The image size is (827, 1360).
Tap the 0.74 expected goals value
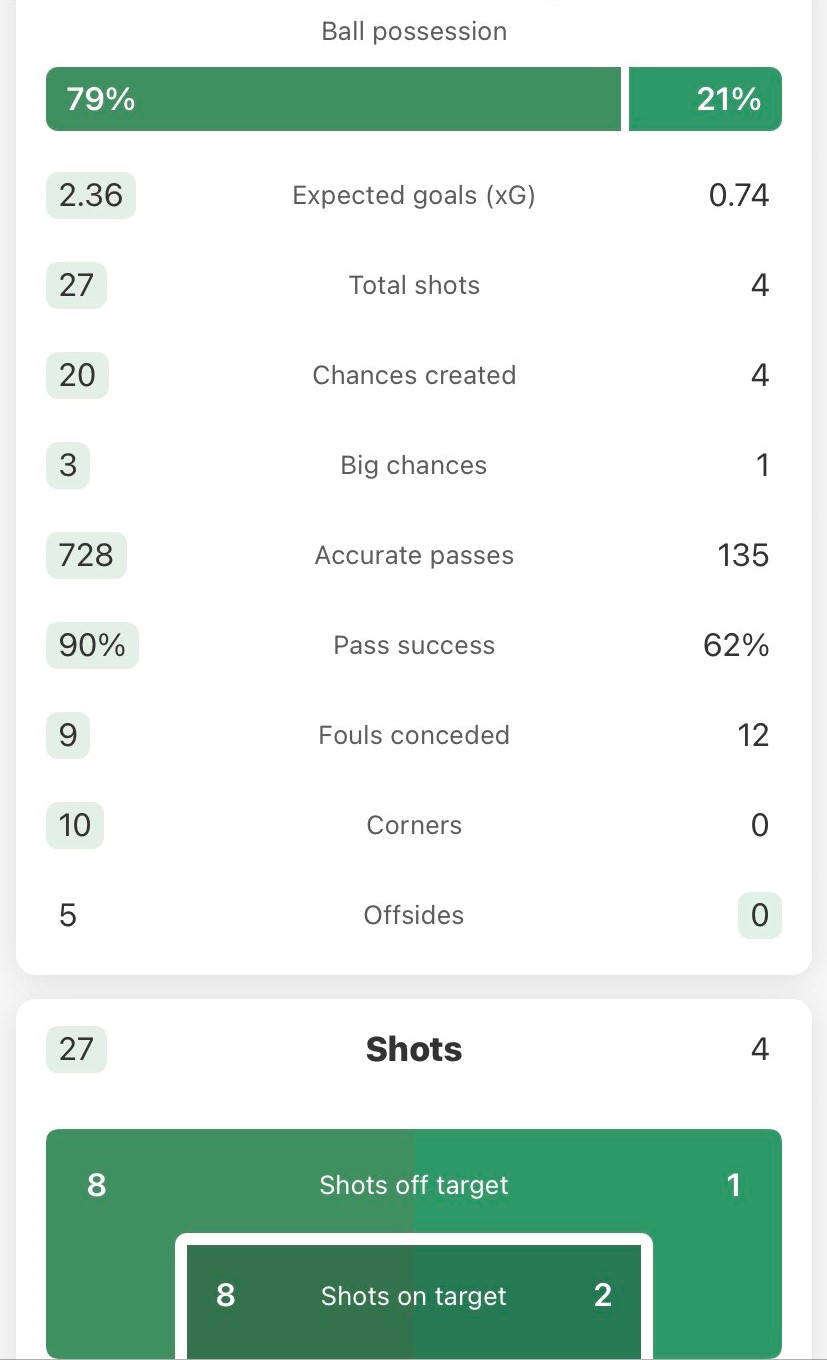tap(738, 195)
